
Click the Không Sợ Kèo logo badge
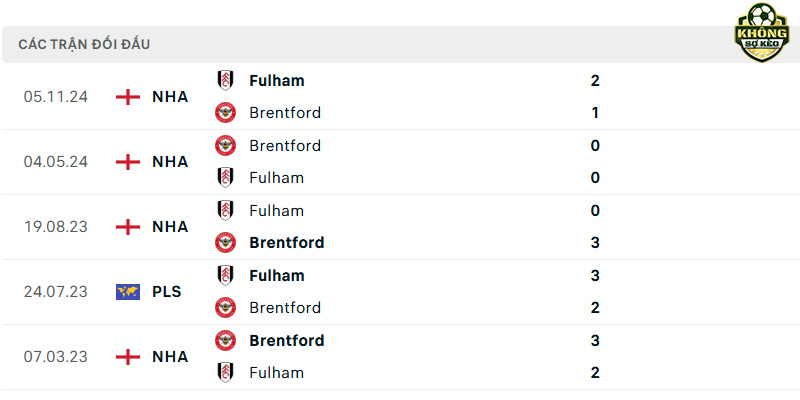[x=762, y=33]
